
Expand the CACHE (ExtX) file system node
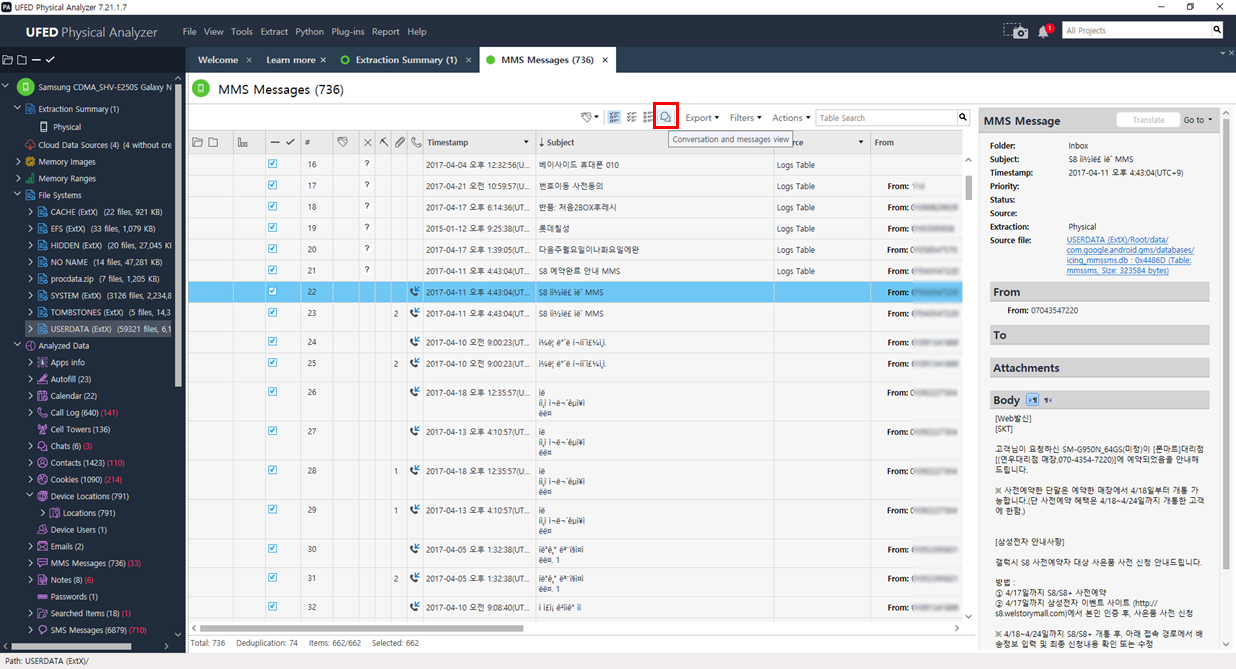(x=30, y=212)
